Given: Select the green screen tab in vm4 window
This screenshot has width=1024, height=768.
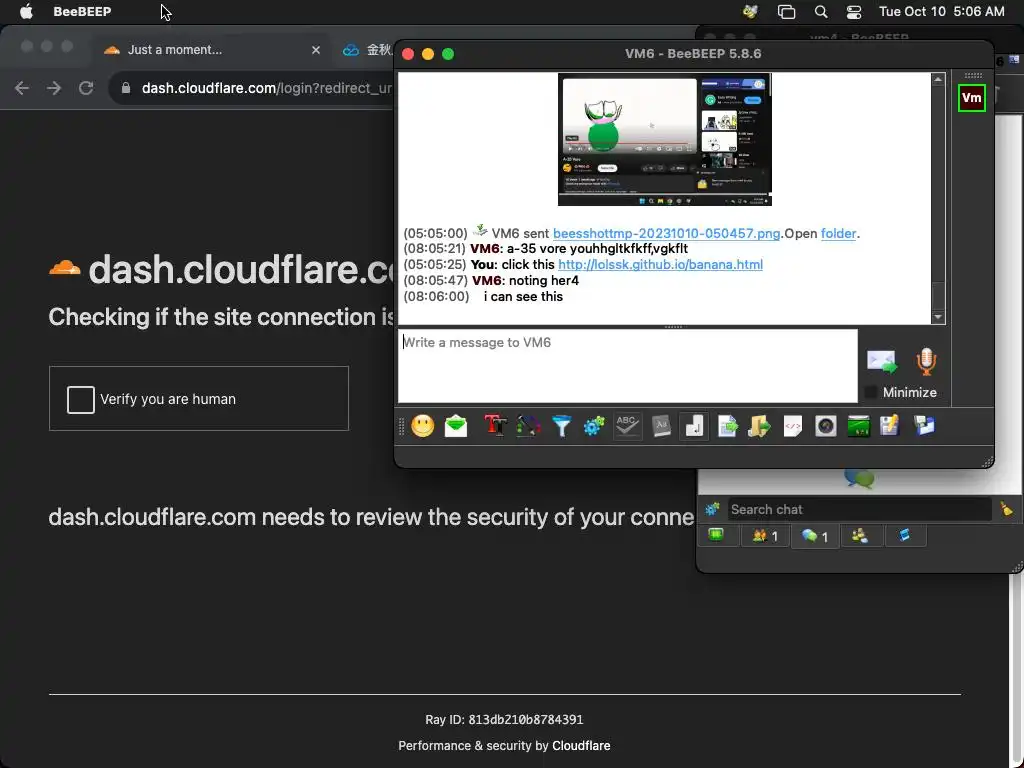Looking at the screenshot, I should 717,536.
